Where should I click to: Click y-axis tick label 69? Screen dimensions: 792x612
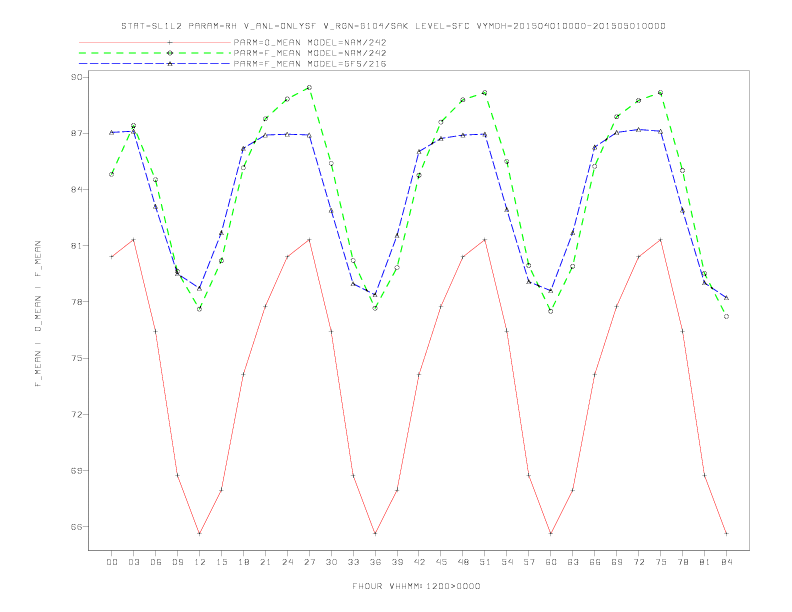coord(76,471)
